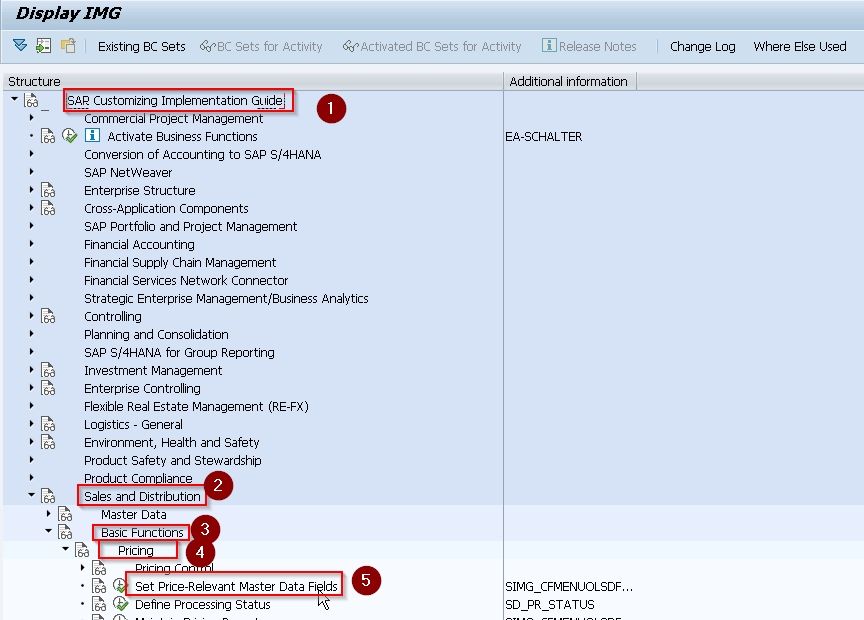Expand the Enterprise Structure arrow
This screenshot has height=620, width=864.
31,189
